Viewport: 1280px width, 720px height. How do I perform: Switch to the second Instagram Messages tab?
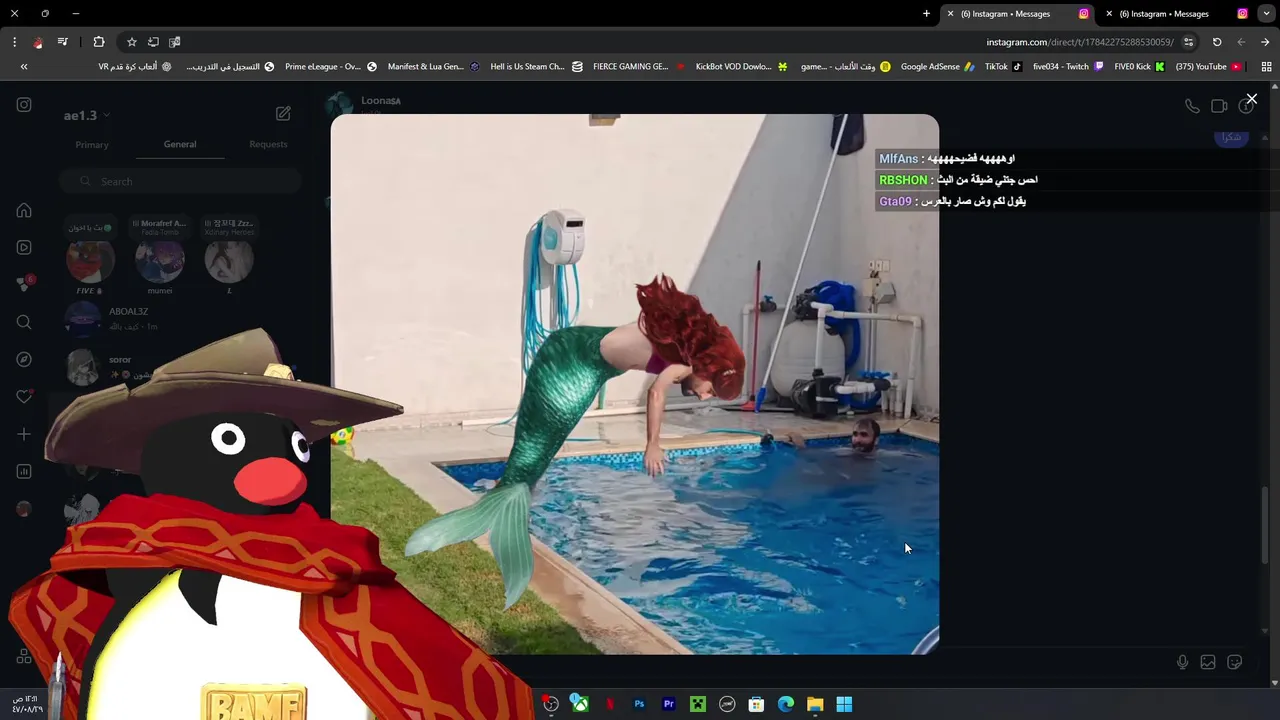[1176, 14]
